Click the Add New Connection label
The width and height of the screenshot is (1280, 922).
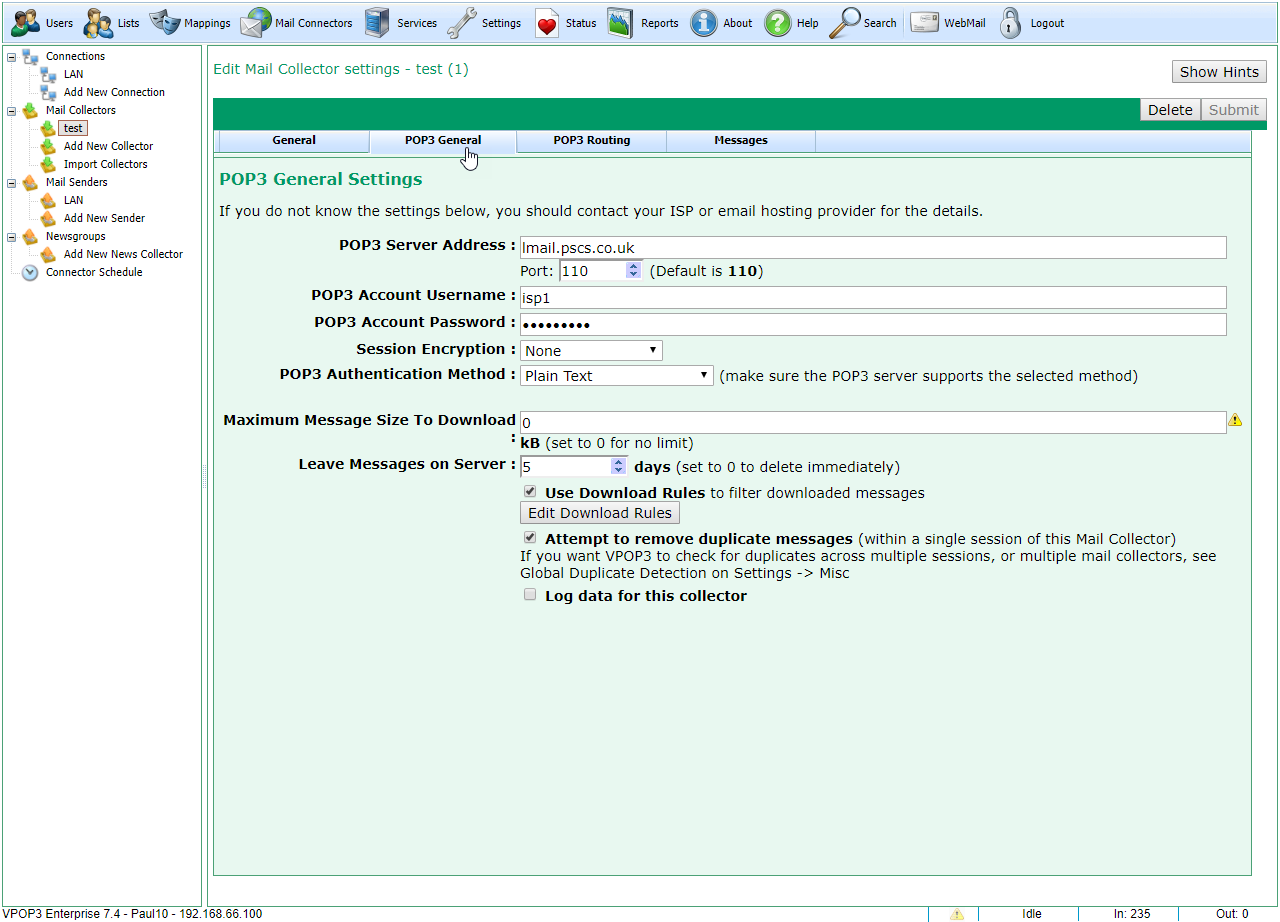[114, 92]
